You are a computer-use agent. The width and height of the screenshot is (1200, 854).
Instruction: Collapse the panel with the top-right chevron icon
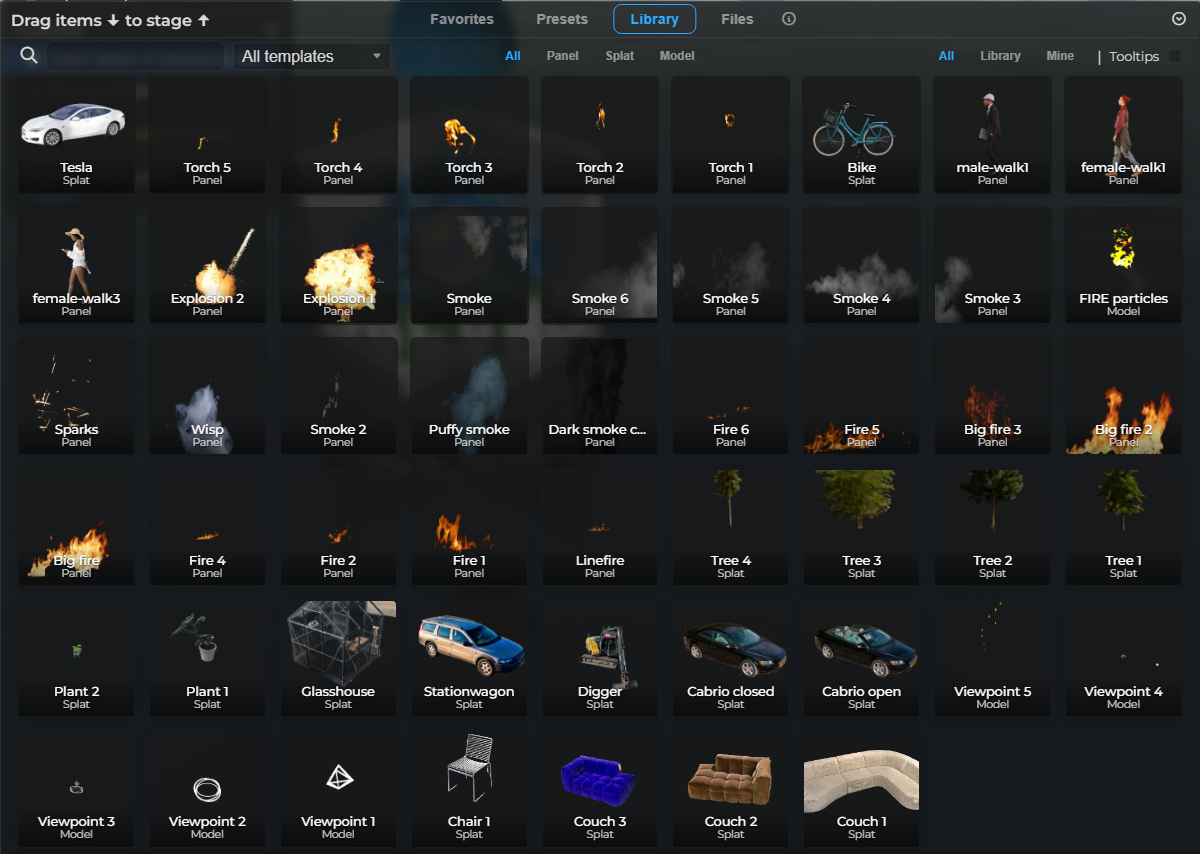(1178, 19)
